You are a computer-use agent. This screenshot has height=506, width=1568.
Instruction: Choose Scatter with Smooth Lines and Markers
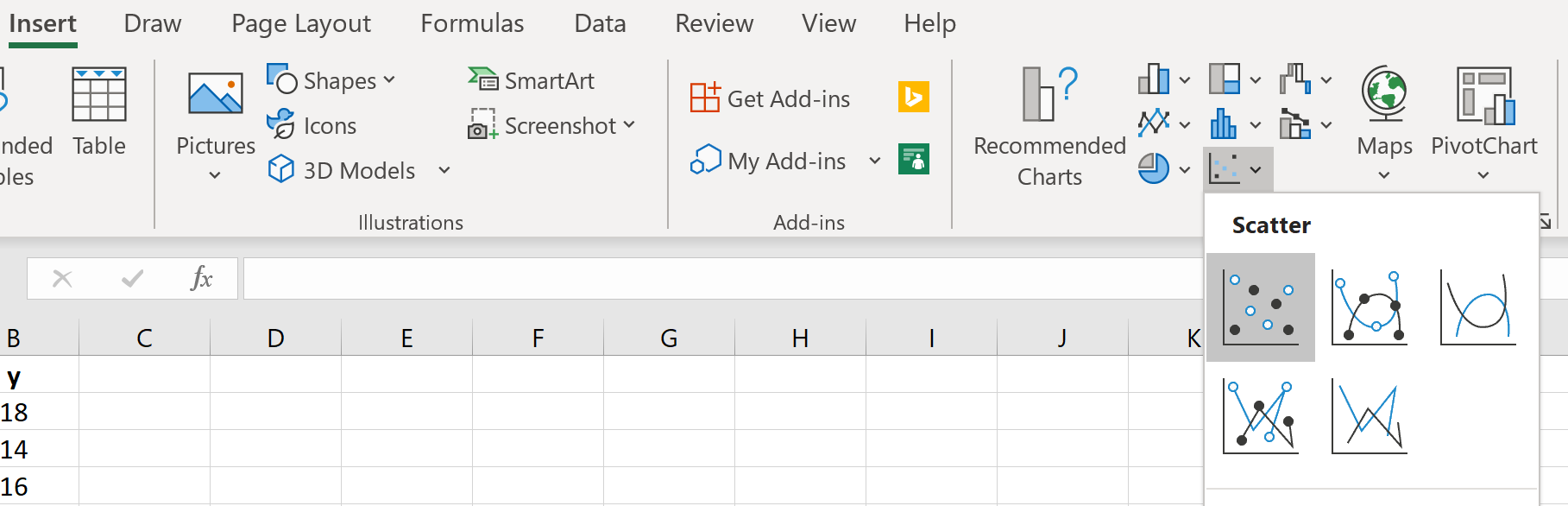coord(1370,307)
